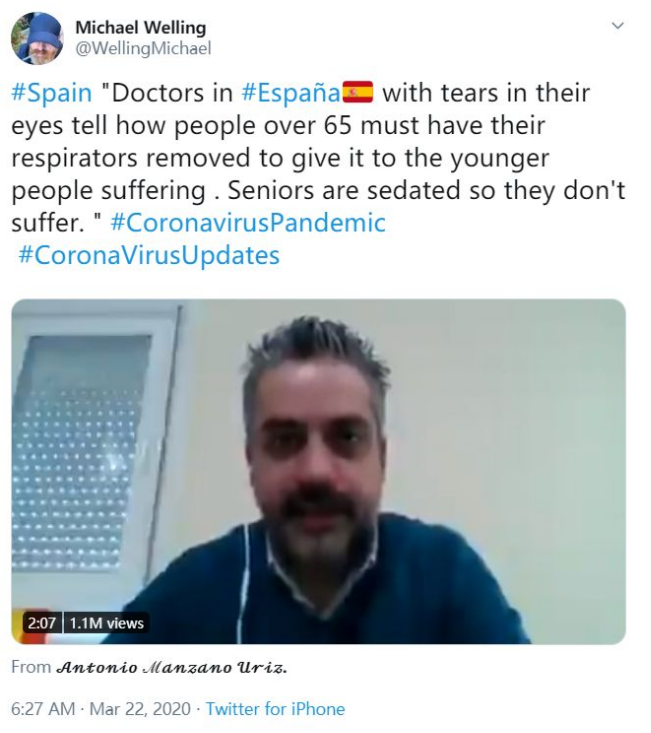
Task: Open the tweet options chevron menu
Action: [618, 26]
